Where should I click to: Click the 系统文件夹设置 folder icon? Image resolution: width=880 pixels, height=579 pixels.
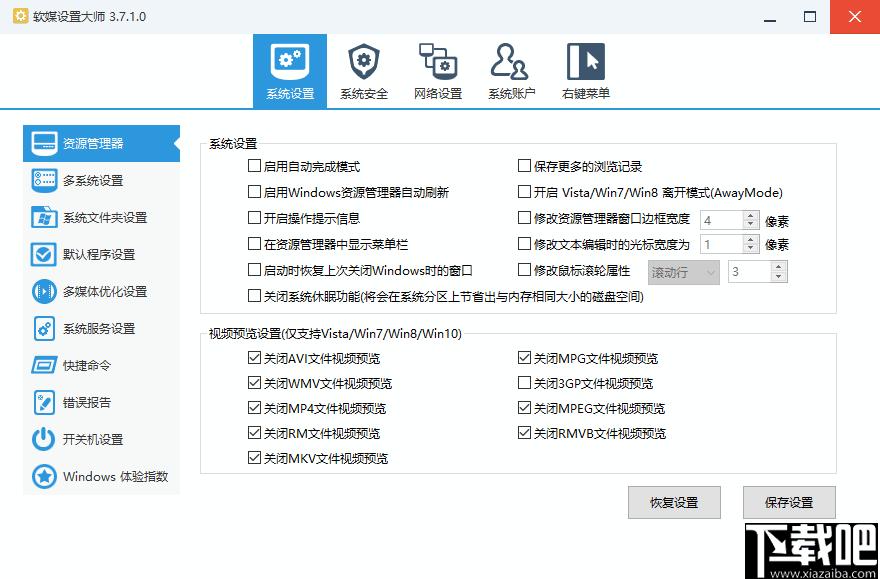[x=44, y=218]
